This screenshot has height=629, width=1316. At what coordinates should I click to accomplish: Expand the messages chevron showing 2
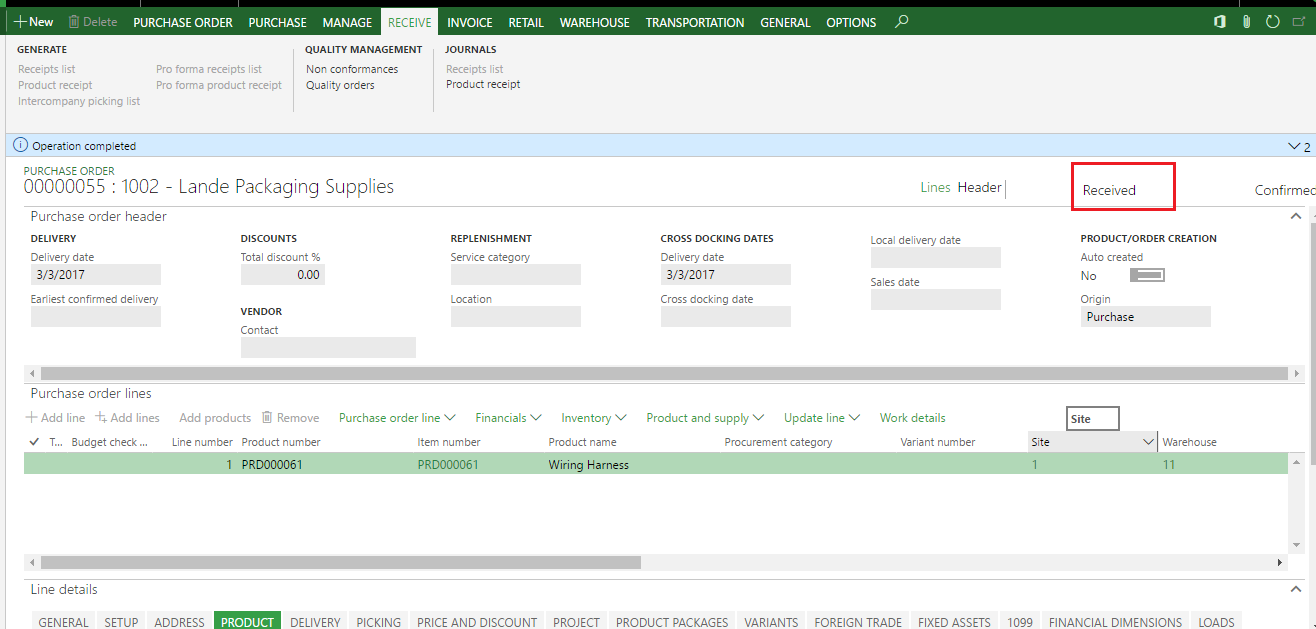pos(1293,146)
